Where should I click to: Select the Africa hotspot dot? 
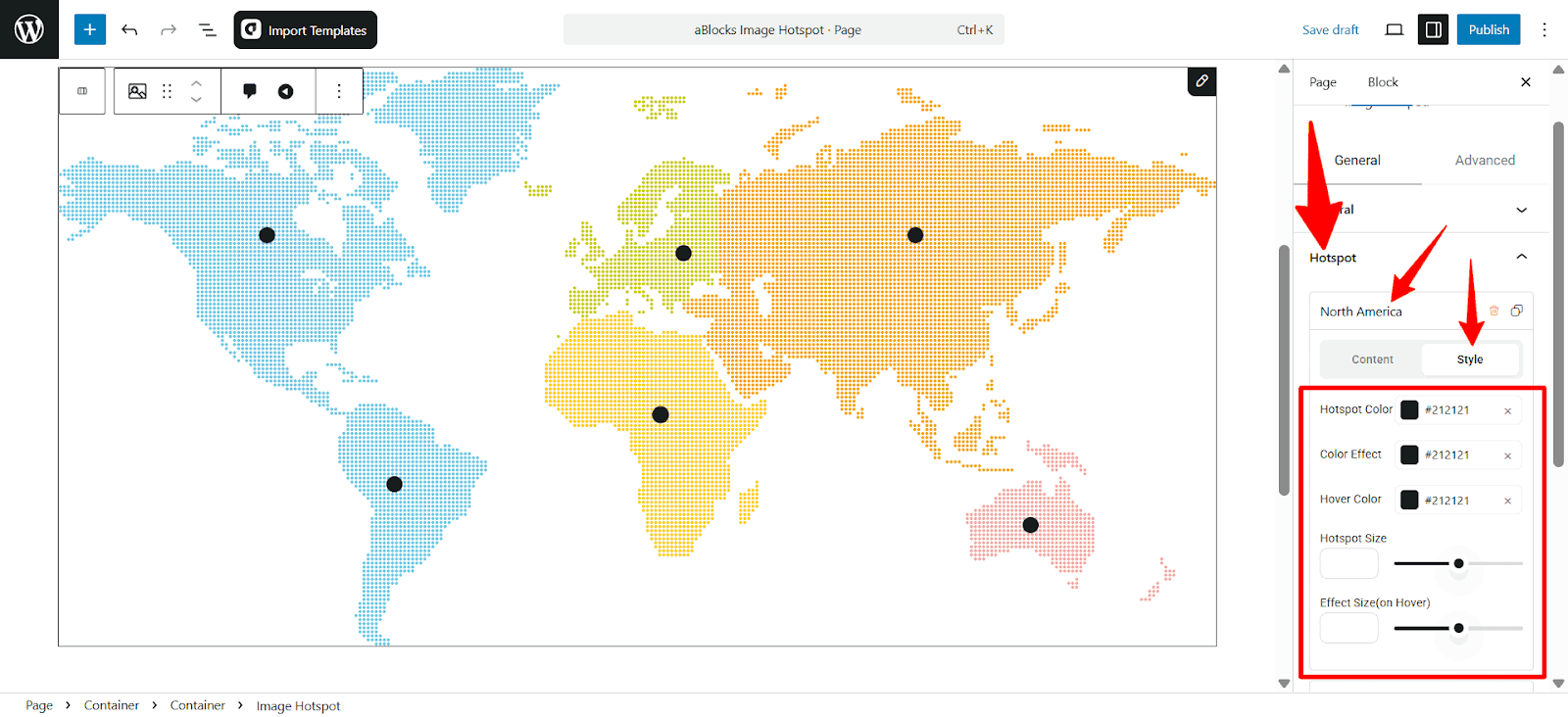[661, 414]
